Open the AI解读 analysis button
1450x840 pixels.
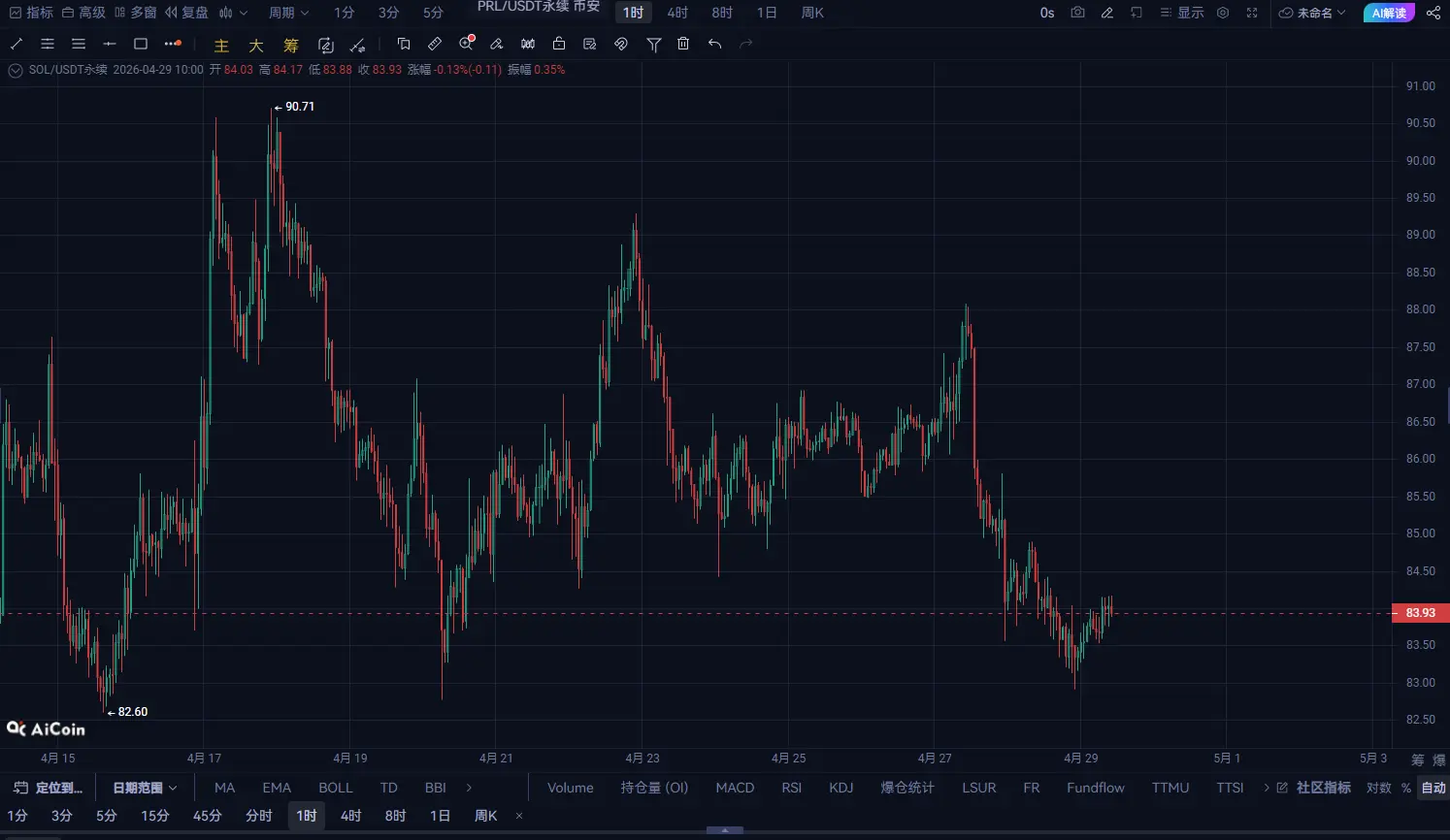(1390, 13)
